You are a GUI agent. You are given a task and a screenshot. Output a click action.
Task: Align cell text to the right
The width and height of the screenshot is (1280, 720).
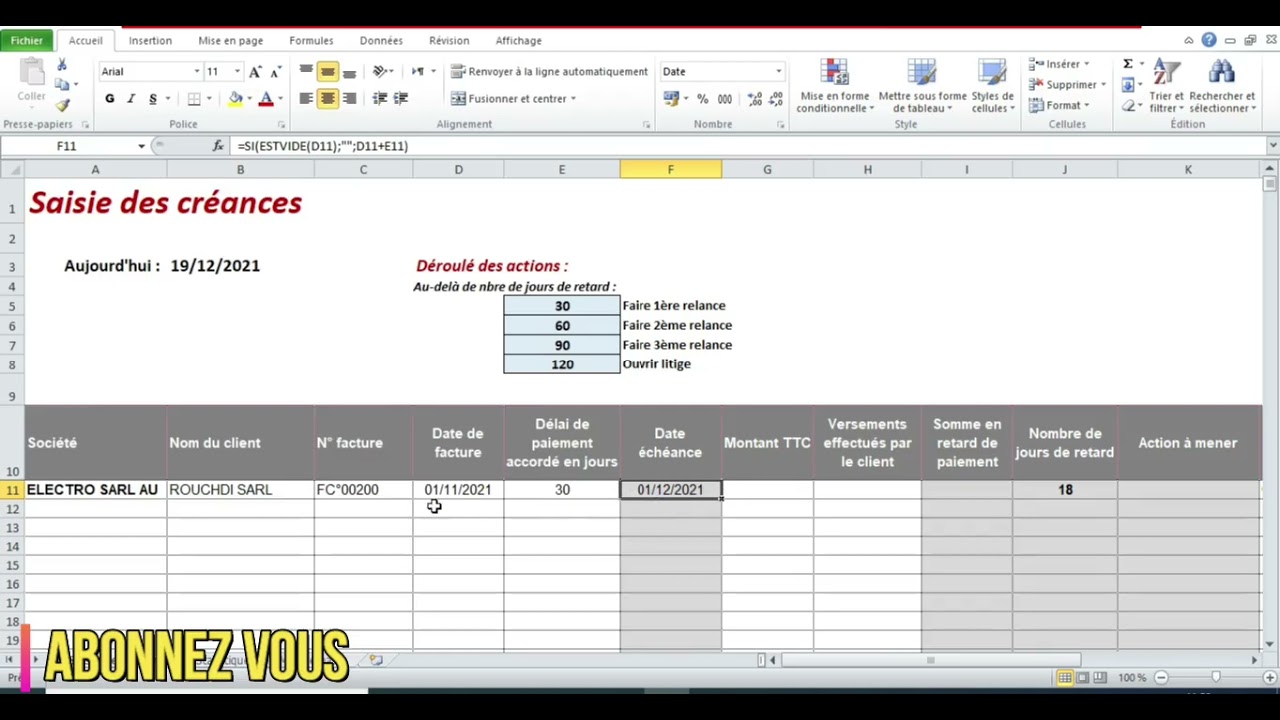point(348,99)
